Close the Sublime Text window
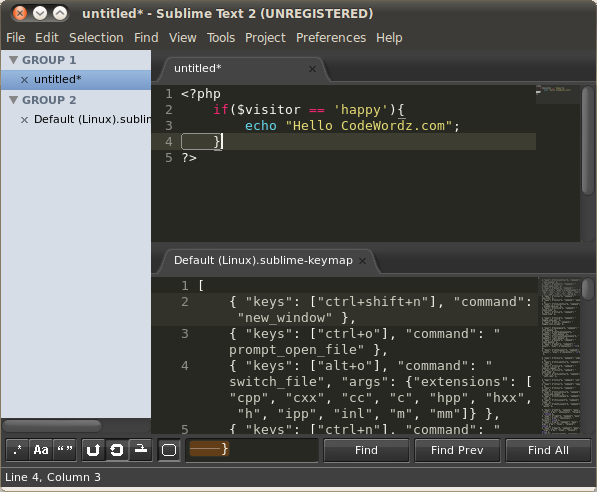This screenshot has width=597, height=492. click(x=20, y=14)
